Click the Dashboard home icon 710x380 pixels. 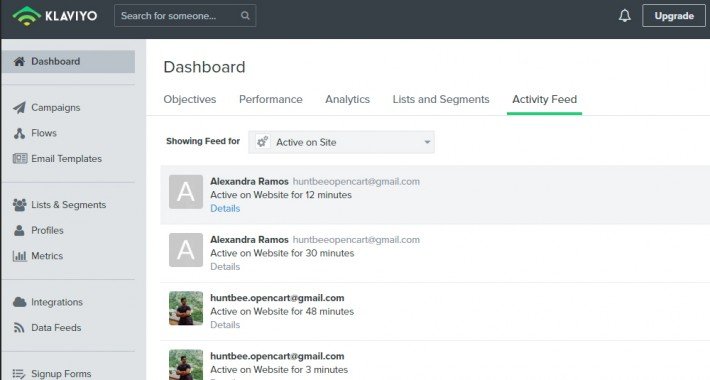(19, 61)
